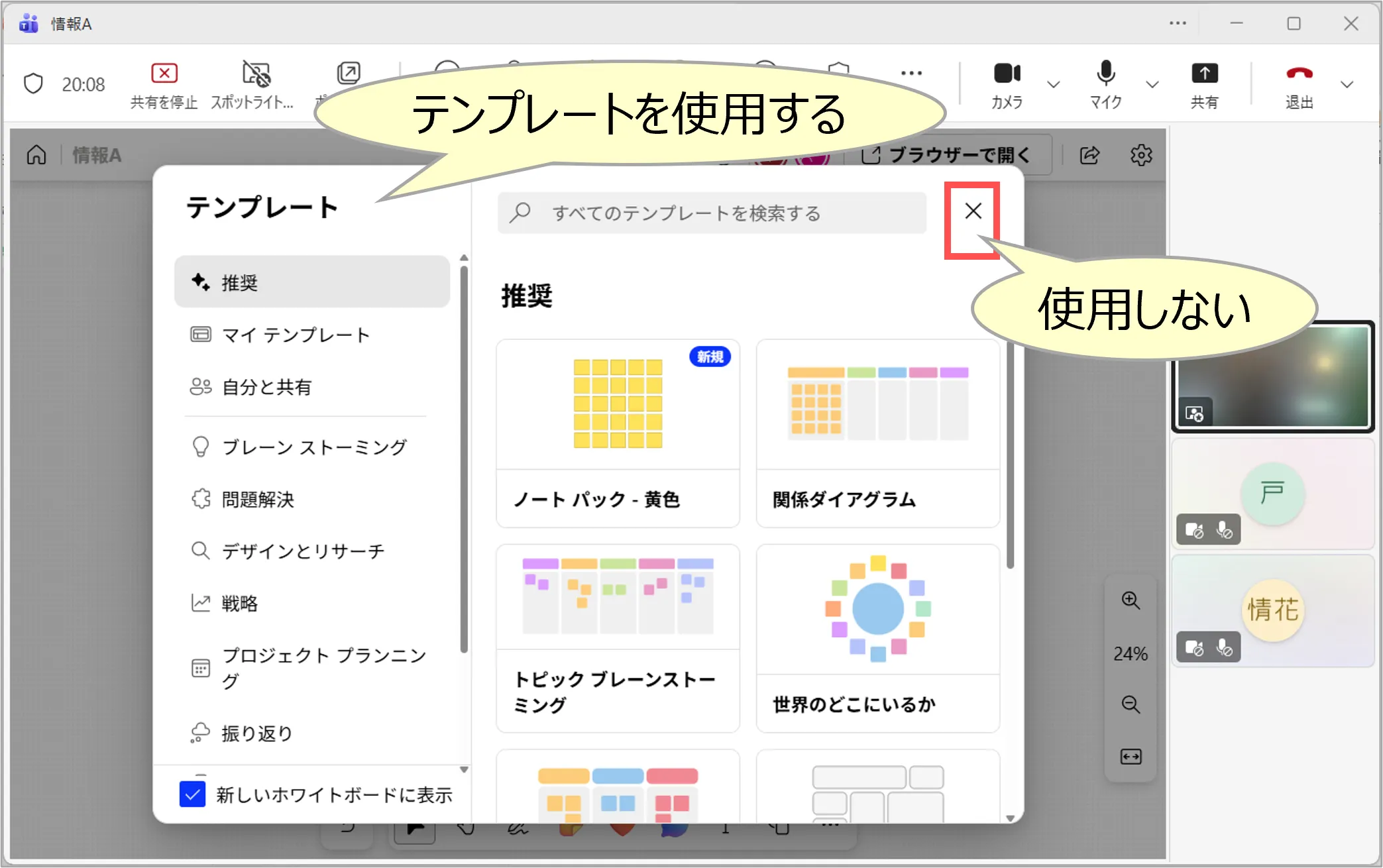Open whiteboard settings gear
This screenshot has height=868, width=1383.
(1140, 155)
